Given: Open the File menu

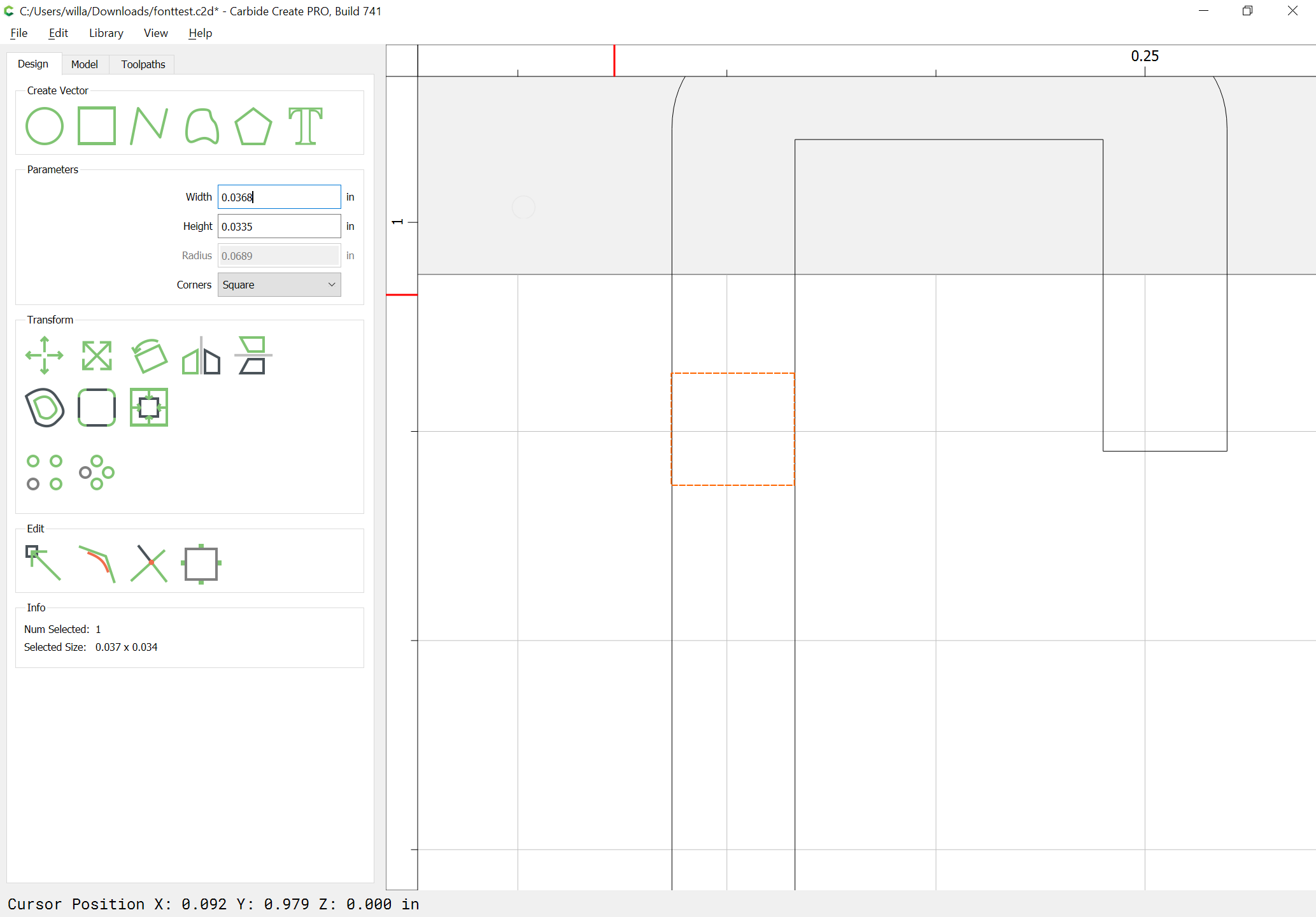Looking at the screenshot, I should coord(19,33).
